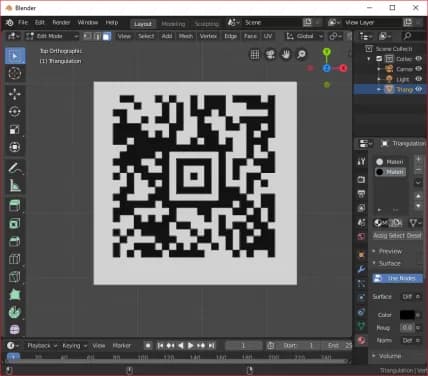Image resolution: width=428 pixels, height=376 pixels.
Task: Hide the Camera object in outliner
Action: pyautogui.click(x=419, y=69)
